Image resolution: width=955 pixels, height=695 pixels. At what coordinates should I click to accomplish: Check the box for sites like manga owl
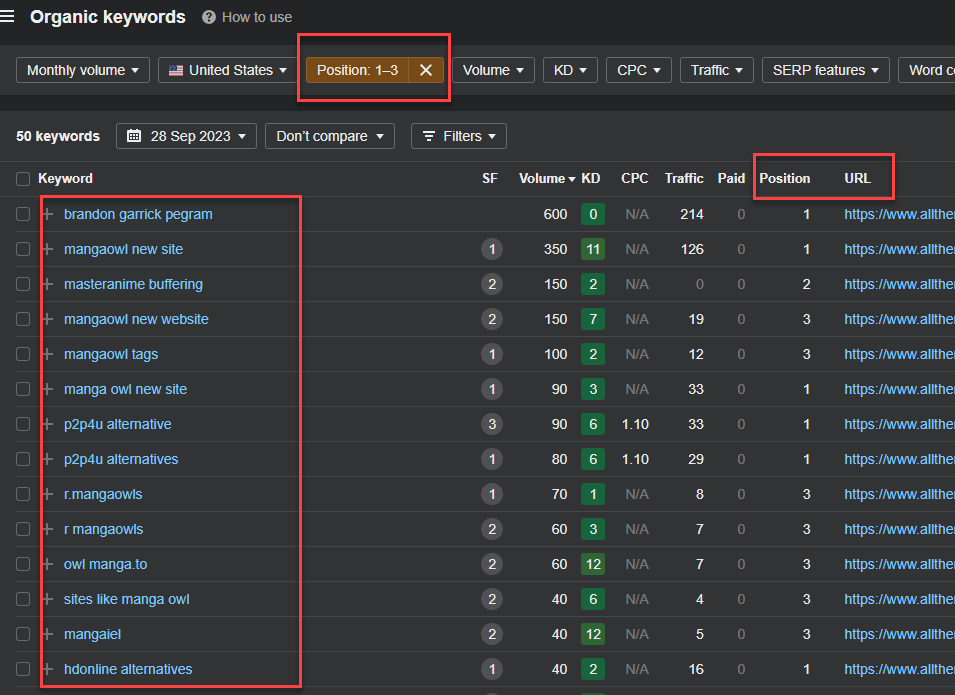pyautogui.click(x=23, y=599)
